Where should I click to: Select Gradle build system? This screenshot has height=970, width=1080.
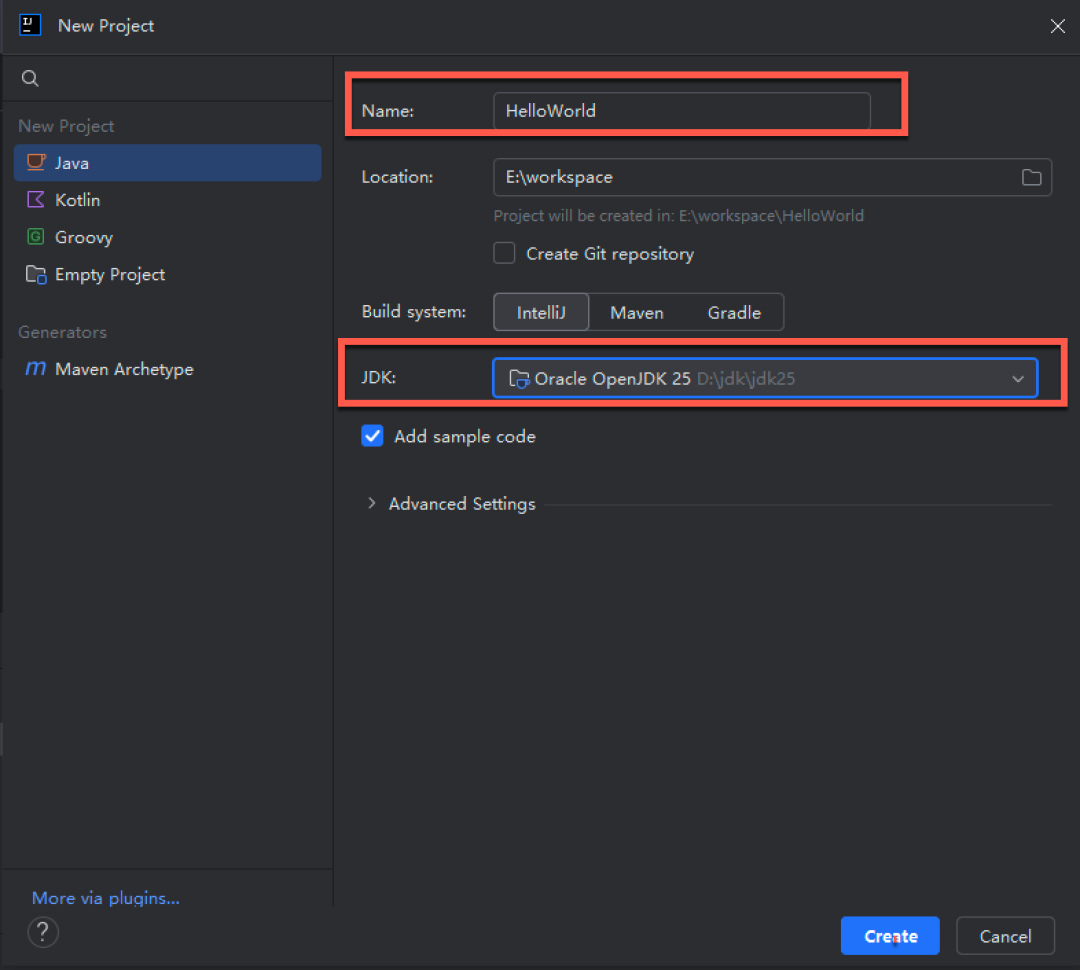(734, 312)
